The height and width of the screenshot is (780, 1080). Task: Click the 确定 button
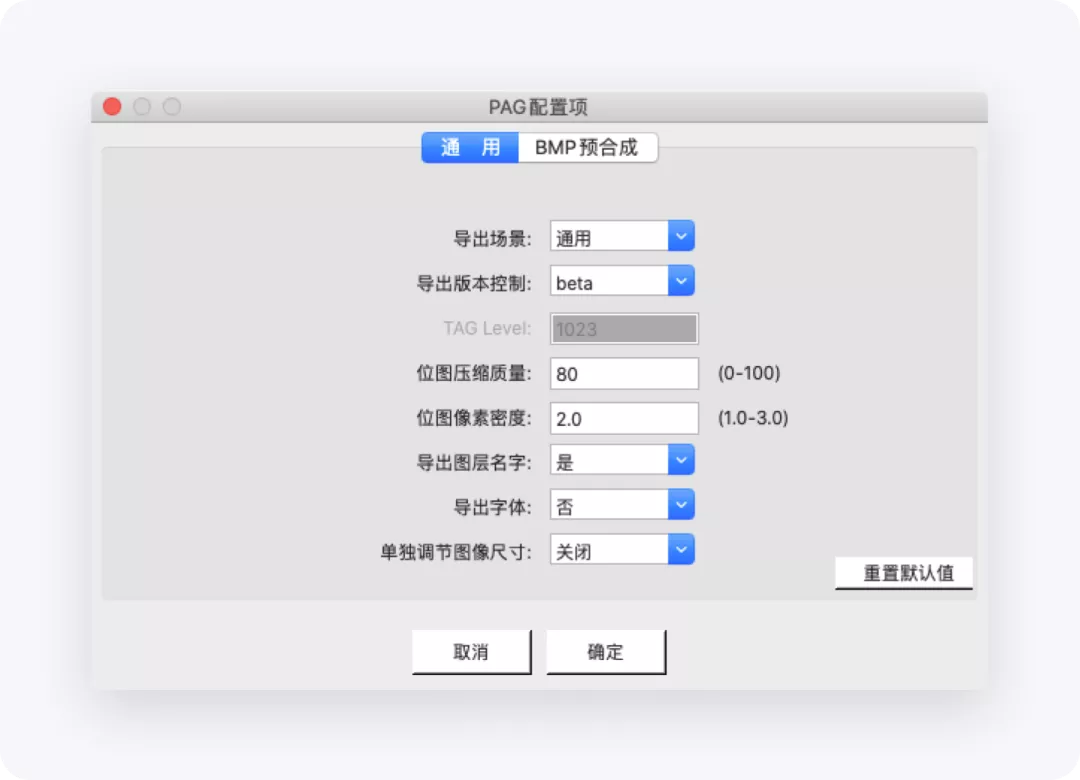[x=606, y=651]
